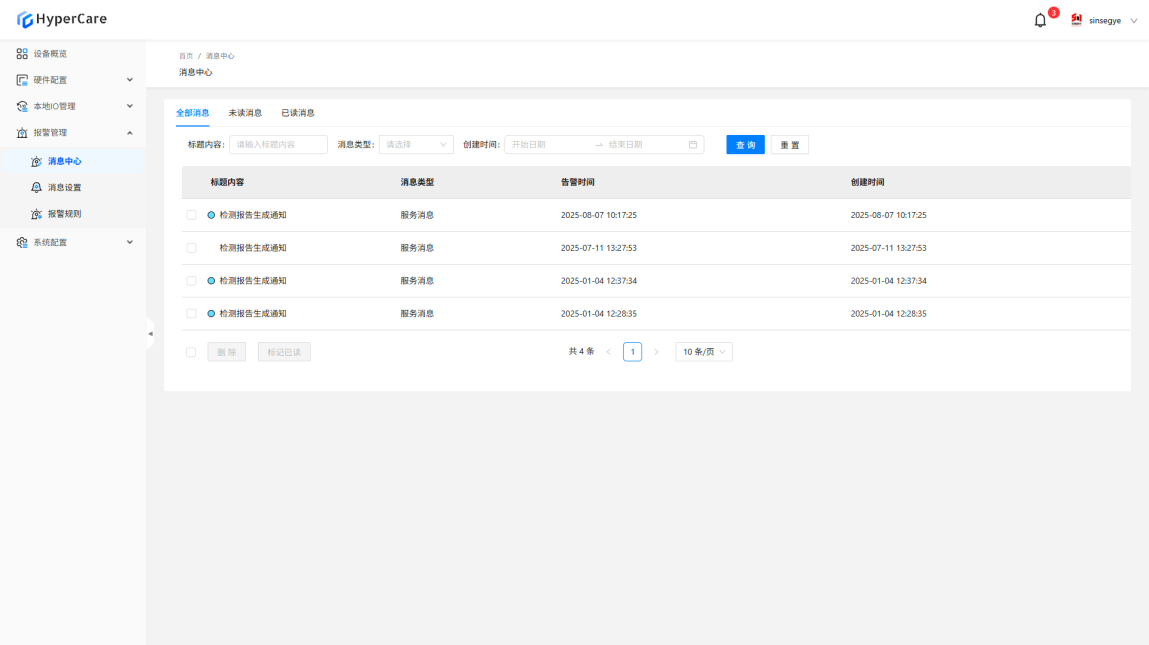Click the 报警规则 sidebar icon
Image resolution: width=1149 pixels, height=645 pixels.
point(37,214)
